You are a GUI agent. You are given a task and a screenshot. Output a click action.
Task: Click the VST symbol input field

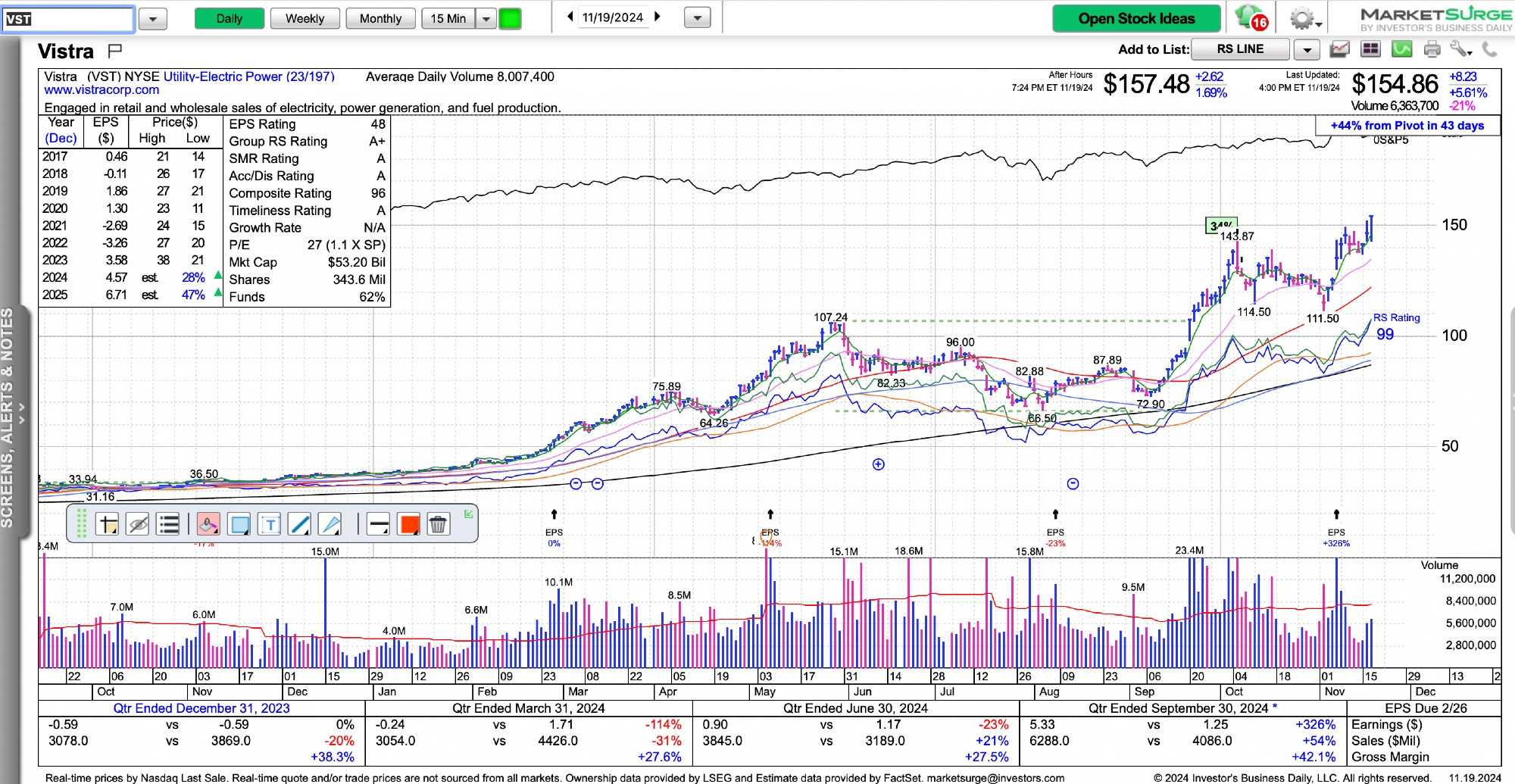(68, 19)
